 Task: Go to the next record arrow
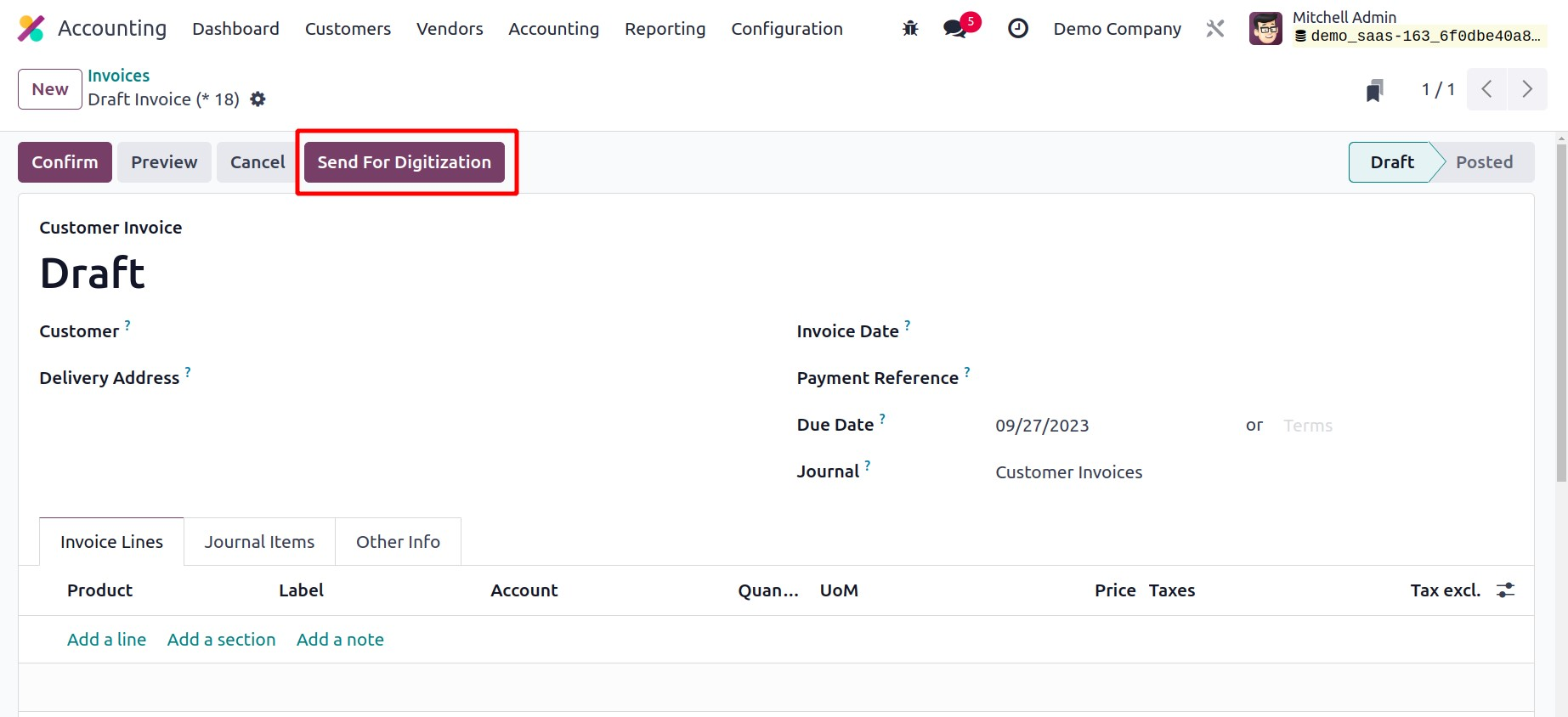[1527, 89]
